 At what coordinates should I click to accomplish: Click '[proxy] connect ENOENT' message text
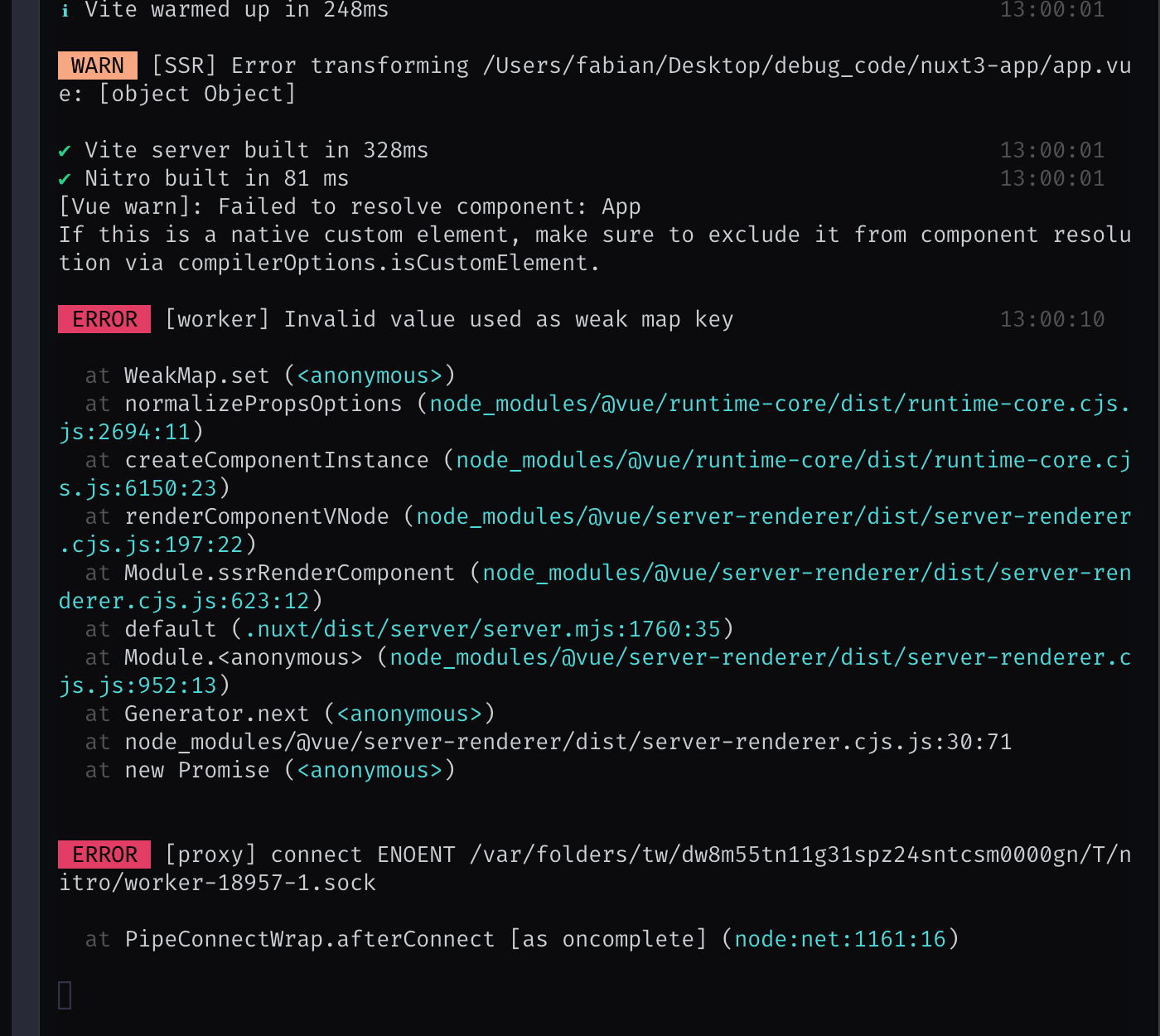(310, 854)
